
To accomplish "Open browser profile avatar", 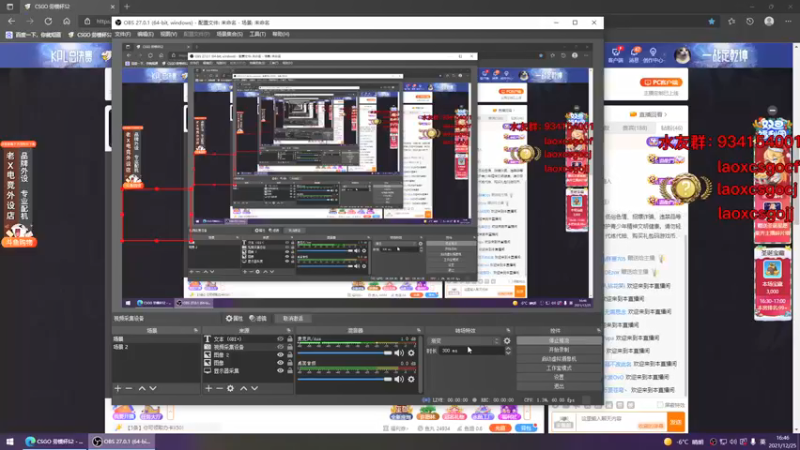I will coord(769,21).
